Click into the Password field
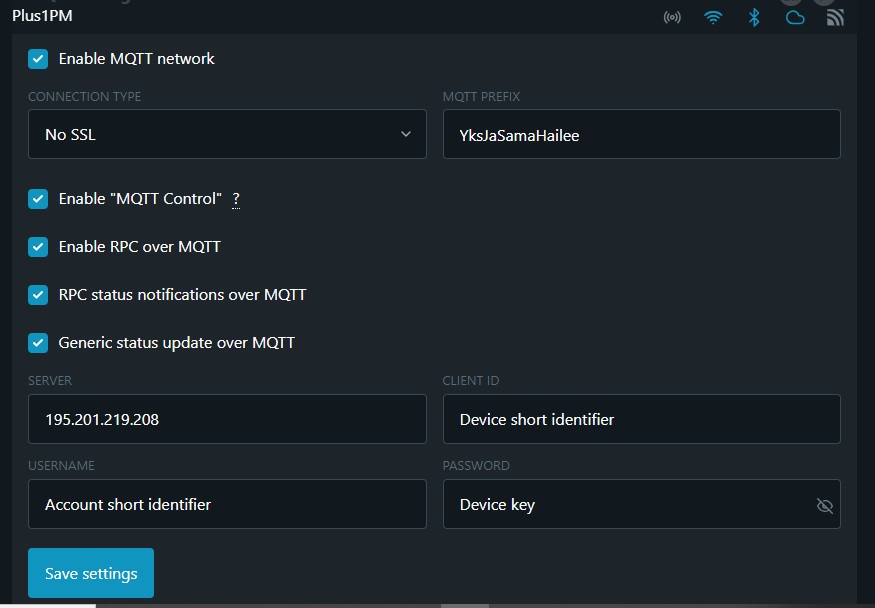This screenshot has height=608, width=875. click(625, 504)
